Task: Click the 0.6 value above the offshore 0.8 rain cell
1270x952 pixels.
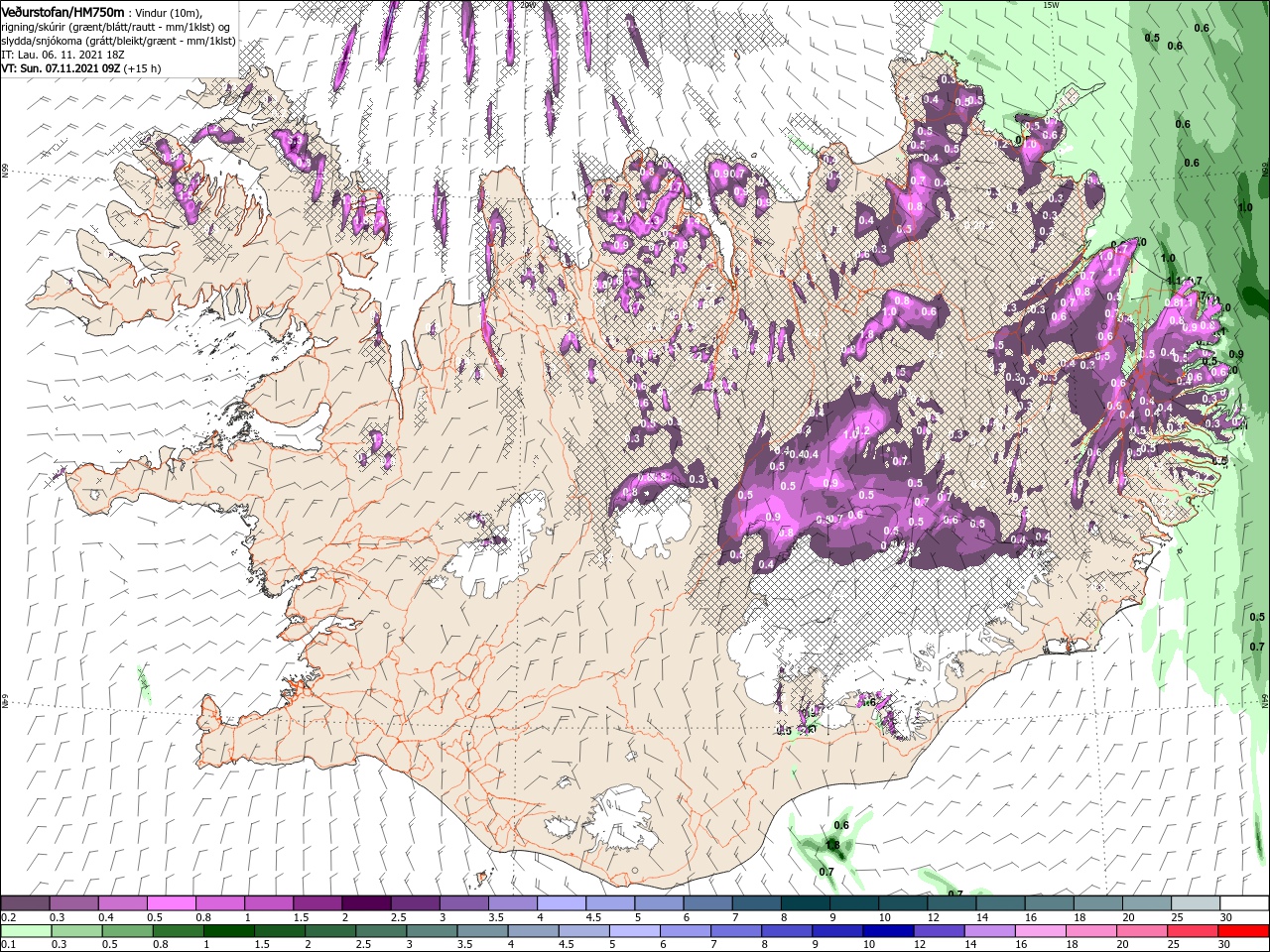Action: coord(841,825)
